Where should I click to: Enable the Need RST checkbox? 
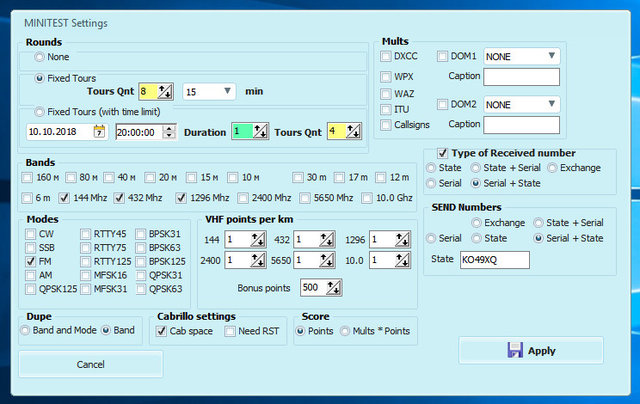pos(230,331)
